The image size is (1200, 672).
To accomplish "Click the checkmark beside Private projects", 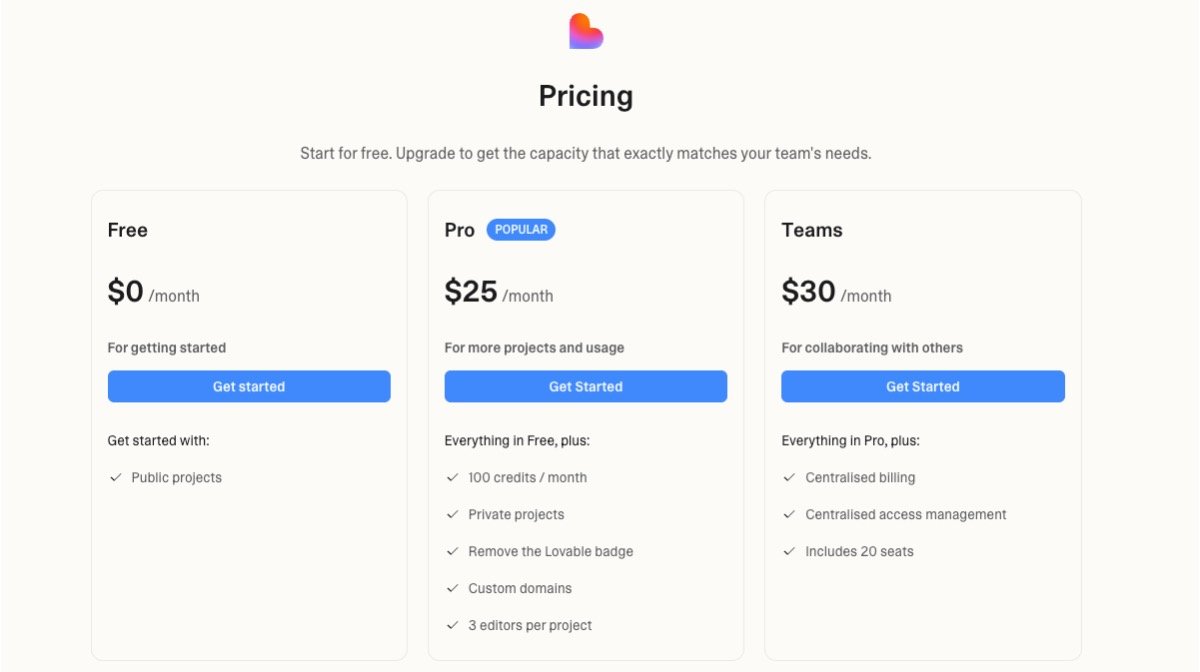I will [x=453, y=515].
